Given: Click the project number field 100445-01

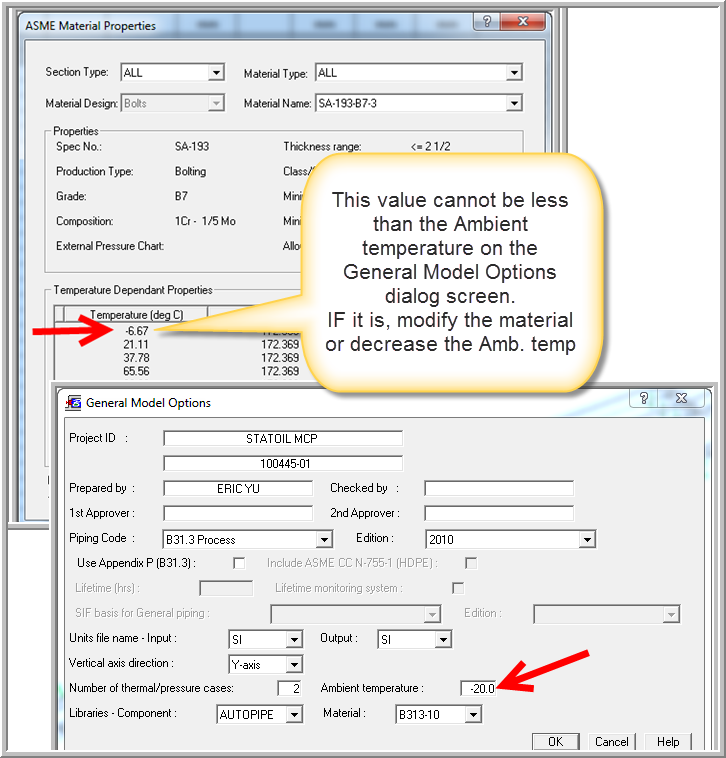Looking at the screenshot, I should pos(283,464).
